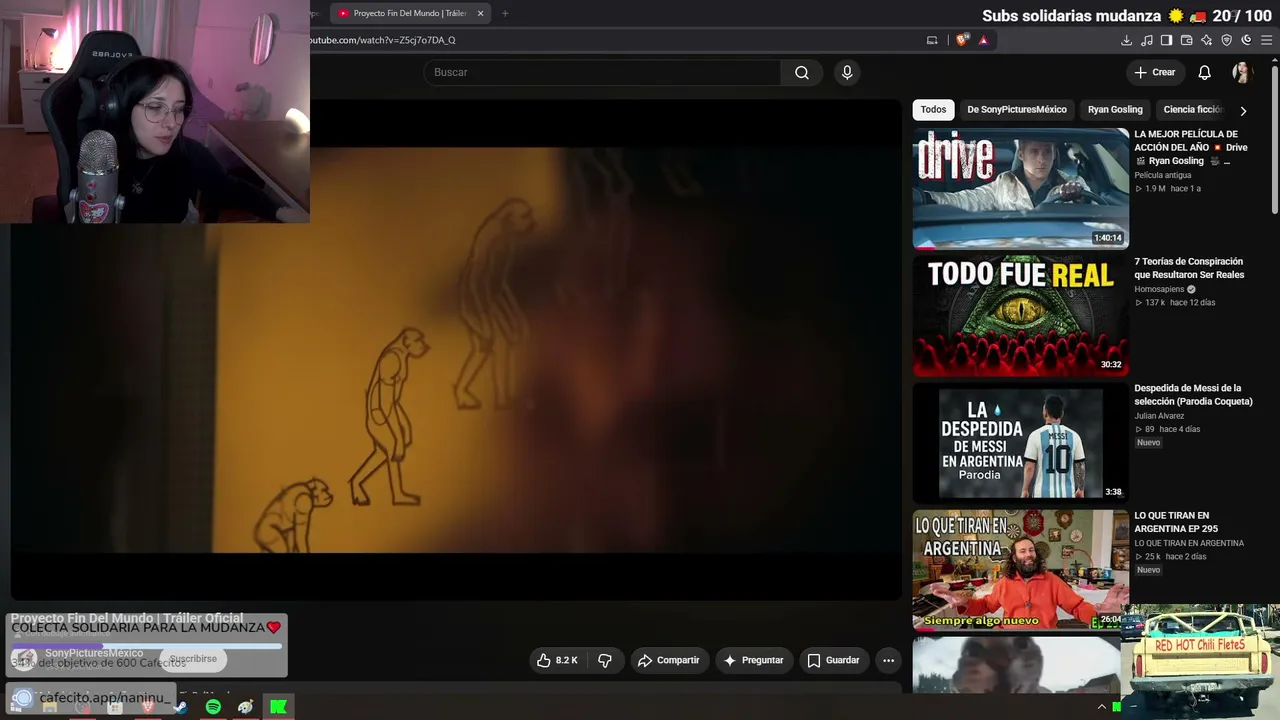Open the Homosapiens channel name

[1159, 289]
